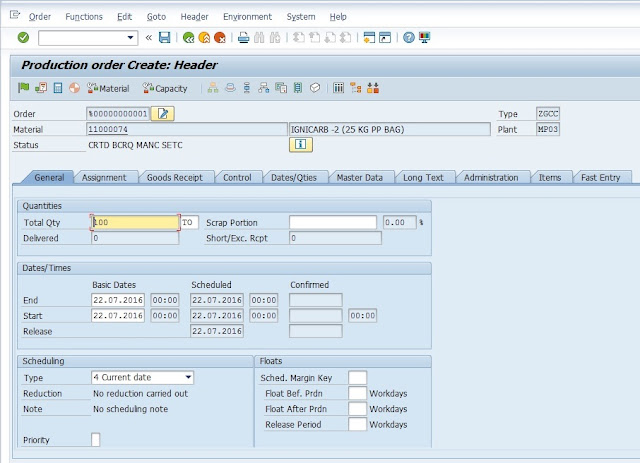640x463 pixels.
Task: Open components overview icon
Action: 264,88
